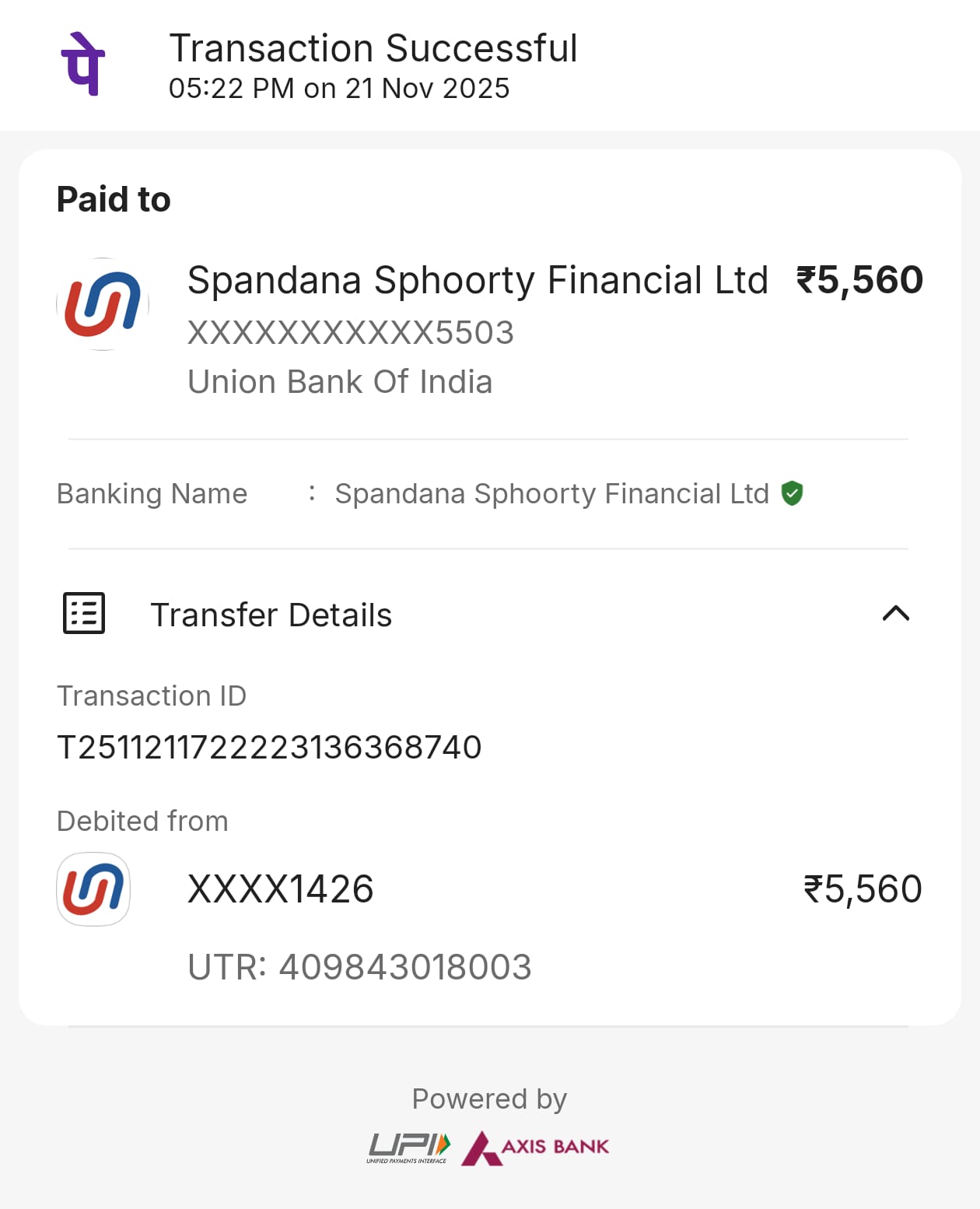The height and width of the screenshot is (1209, 980).
Task: Tap the payee name Spandana Sphoorty Financial Ltd
Action: click(478, 280)
